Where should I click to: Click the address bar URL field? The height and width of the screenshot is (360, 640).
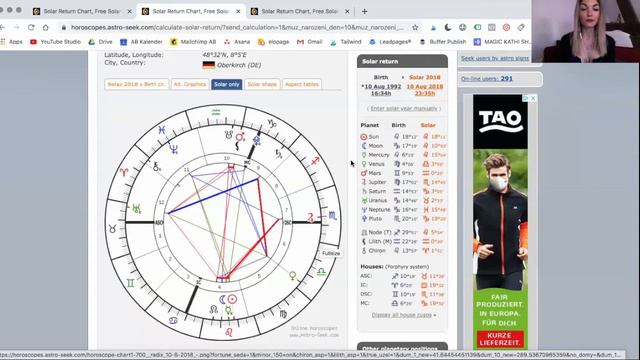[237, 27]
